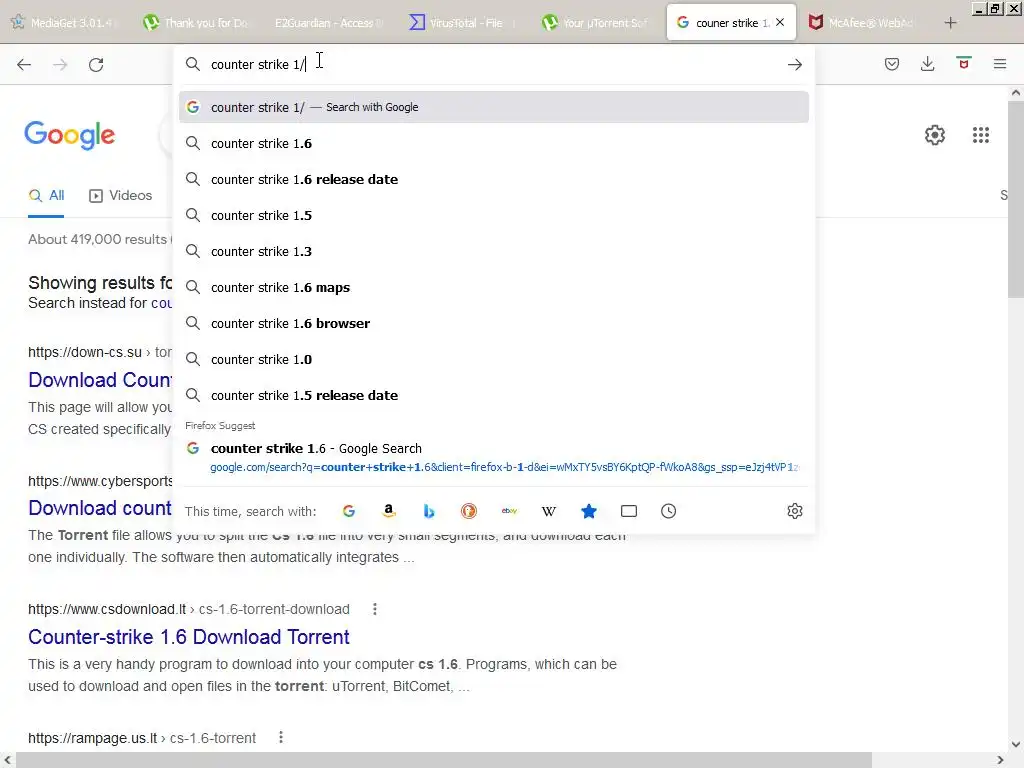Click the scroll left arrow
Screen dimensions: 1024x768
8,760
